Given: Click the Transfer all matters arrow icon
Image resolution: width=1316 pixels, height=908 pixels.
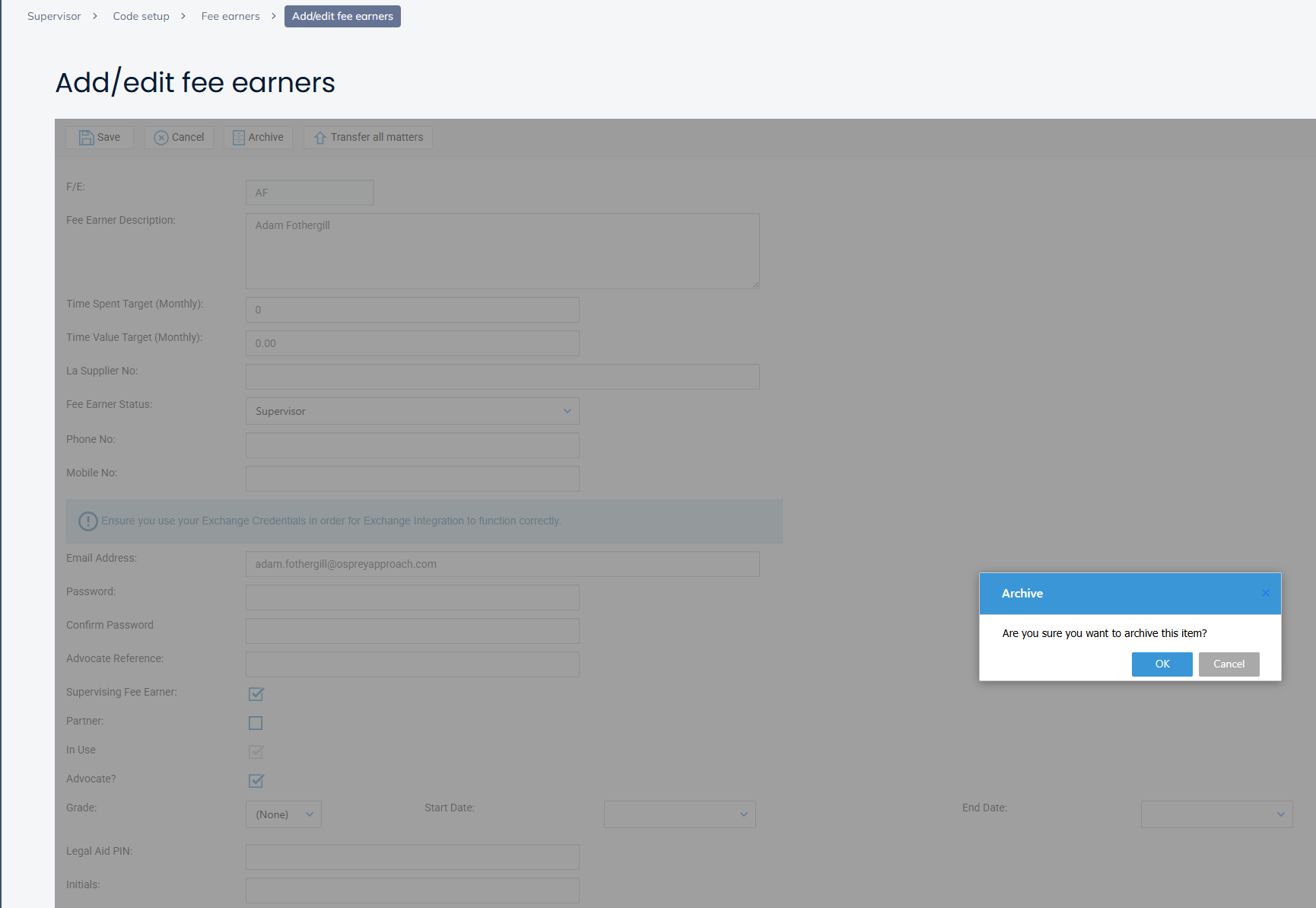Looking at the screenshot, I should (320, 138).
